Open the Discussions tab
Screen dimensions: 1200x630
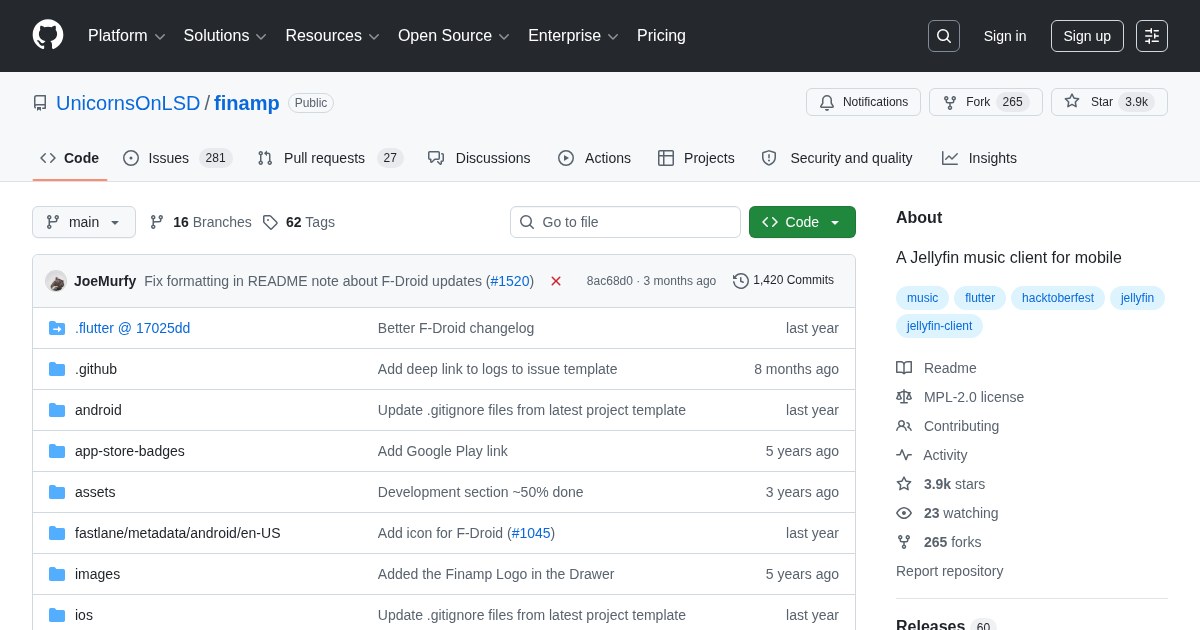(479, 158)
